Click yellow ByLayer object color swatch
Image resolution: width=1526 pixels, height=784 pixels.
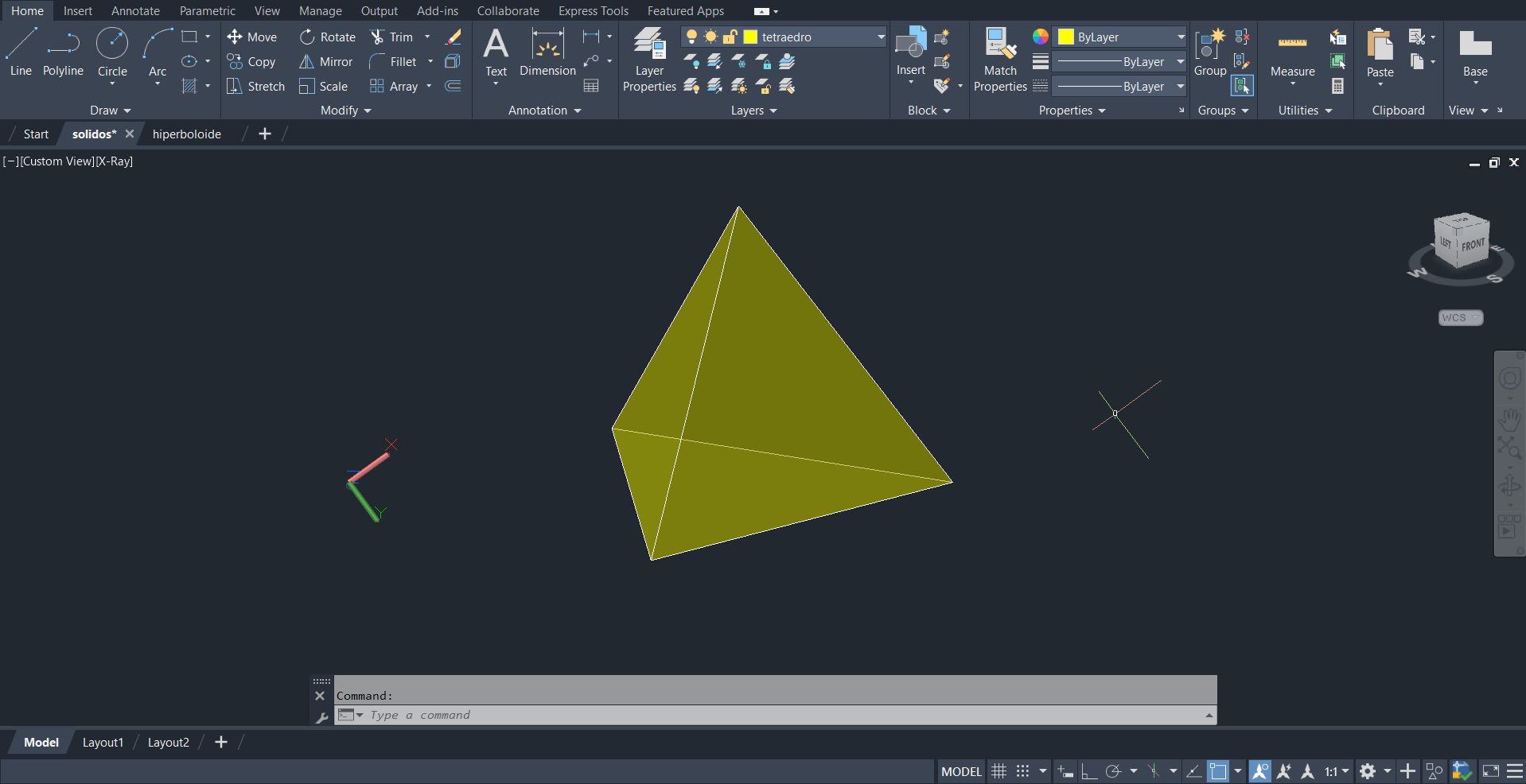point(1066,37)
